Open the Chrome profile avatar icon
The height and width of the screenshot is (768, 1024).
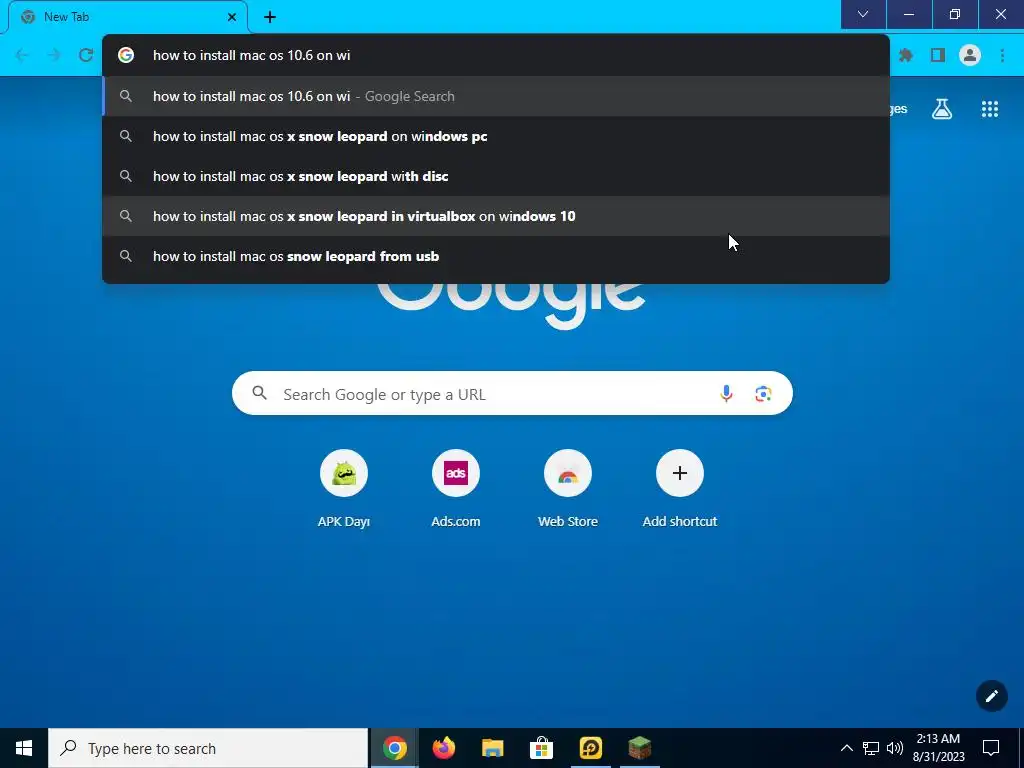click(970, 56)
